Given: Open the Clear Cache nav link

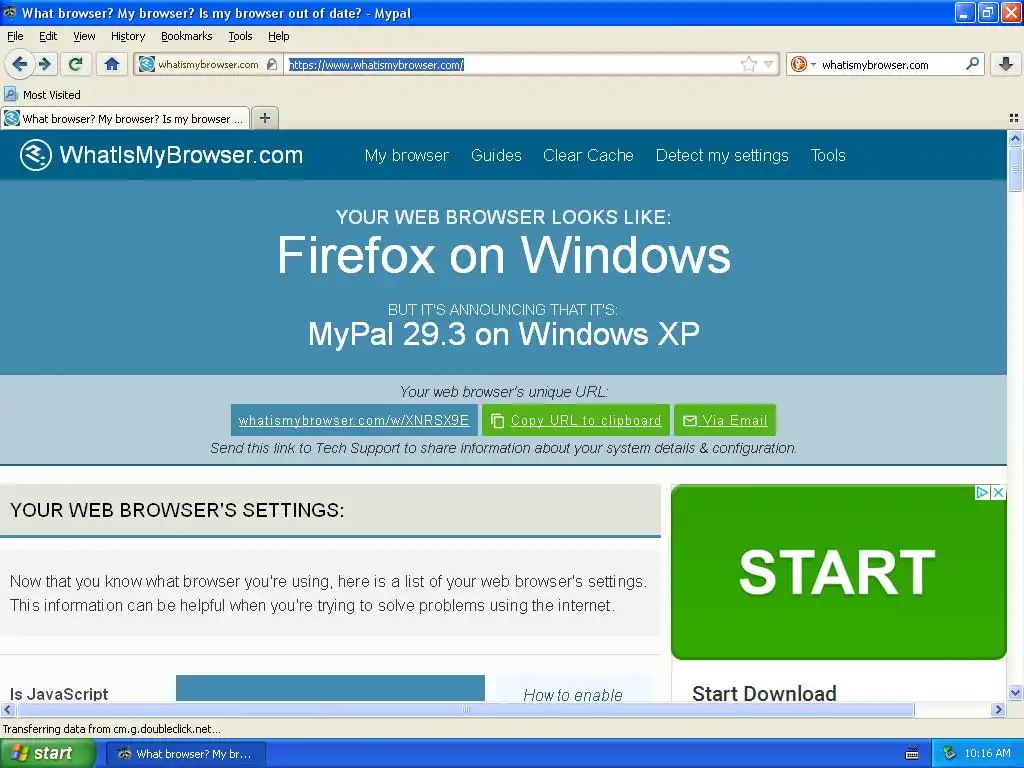Looking at the screenshot, I should click(x=588, y=155).
